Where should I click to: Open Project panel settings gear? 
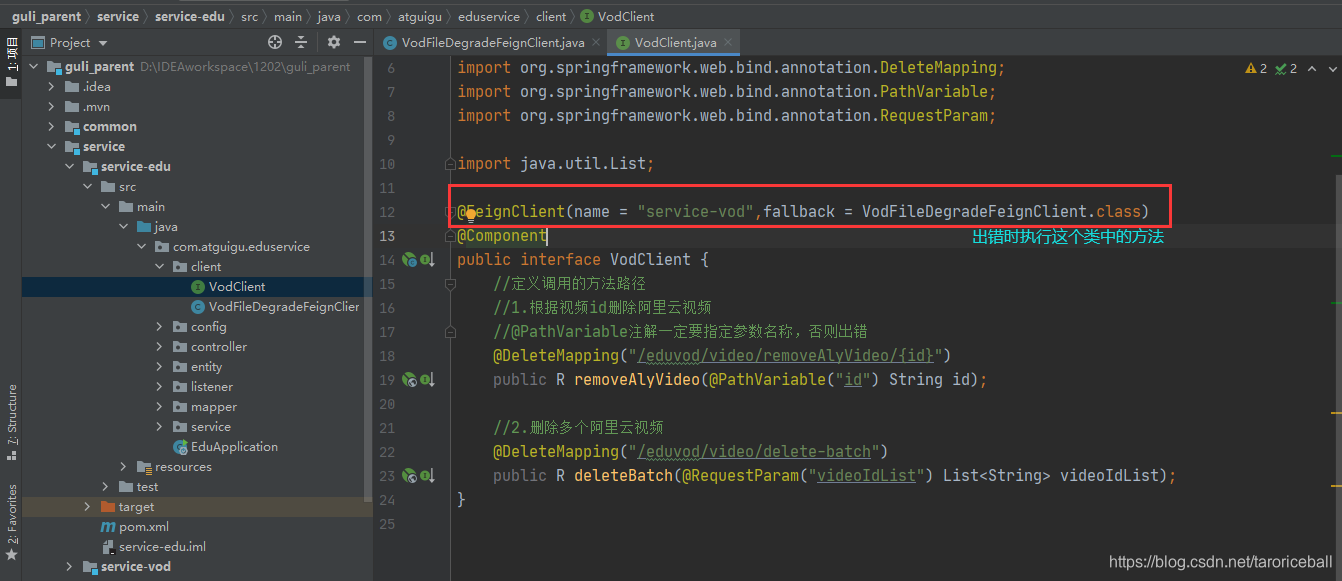pyautogui.click(x=334, y=42)
